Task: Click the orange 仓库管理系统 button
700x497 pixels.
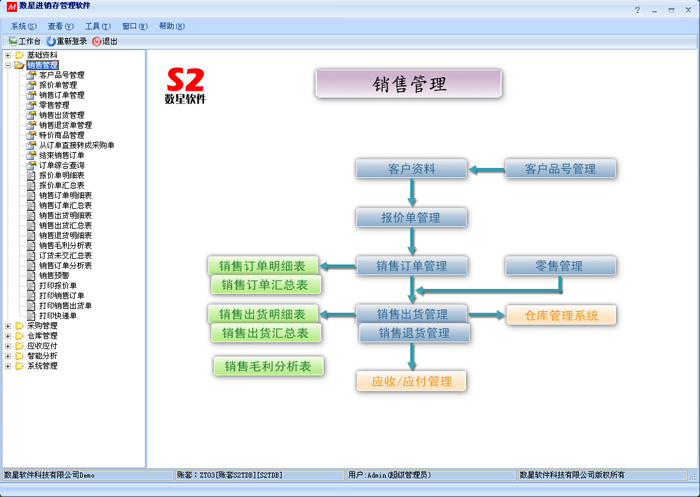Action: click(x=561, y=315)
